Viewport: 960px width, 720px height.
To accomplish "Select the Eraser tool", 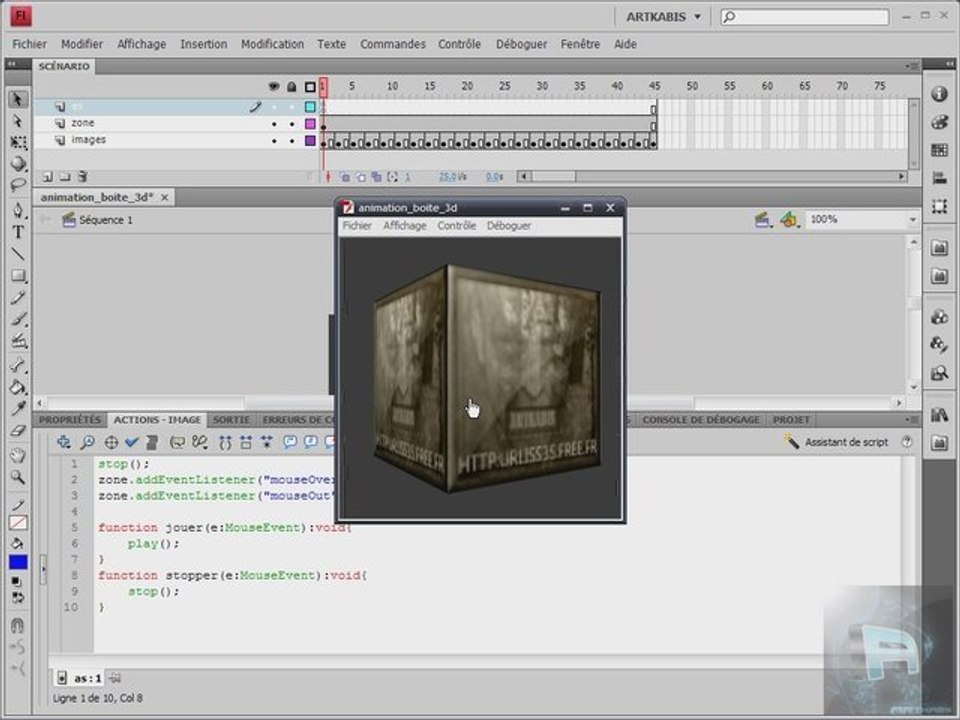I will 18,430.
